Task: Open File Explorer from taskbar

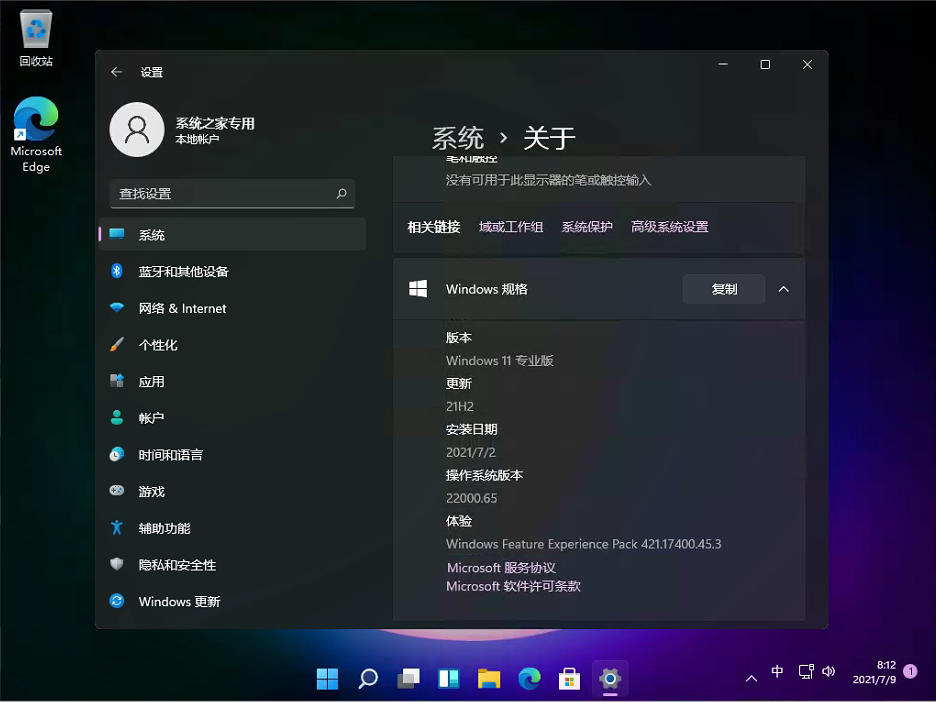Action: point(489,679)
